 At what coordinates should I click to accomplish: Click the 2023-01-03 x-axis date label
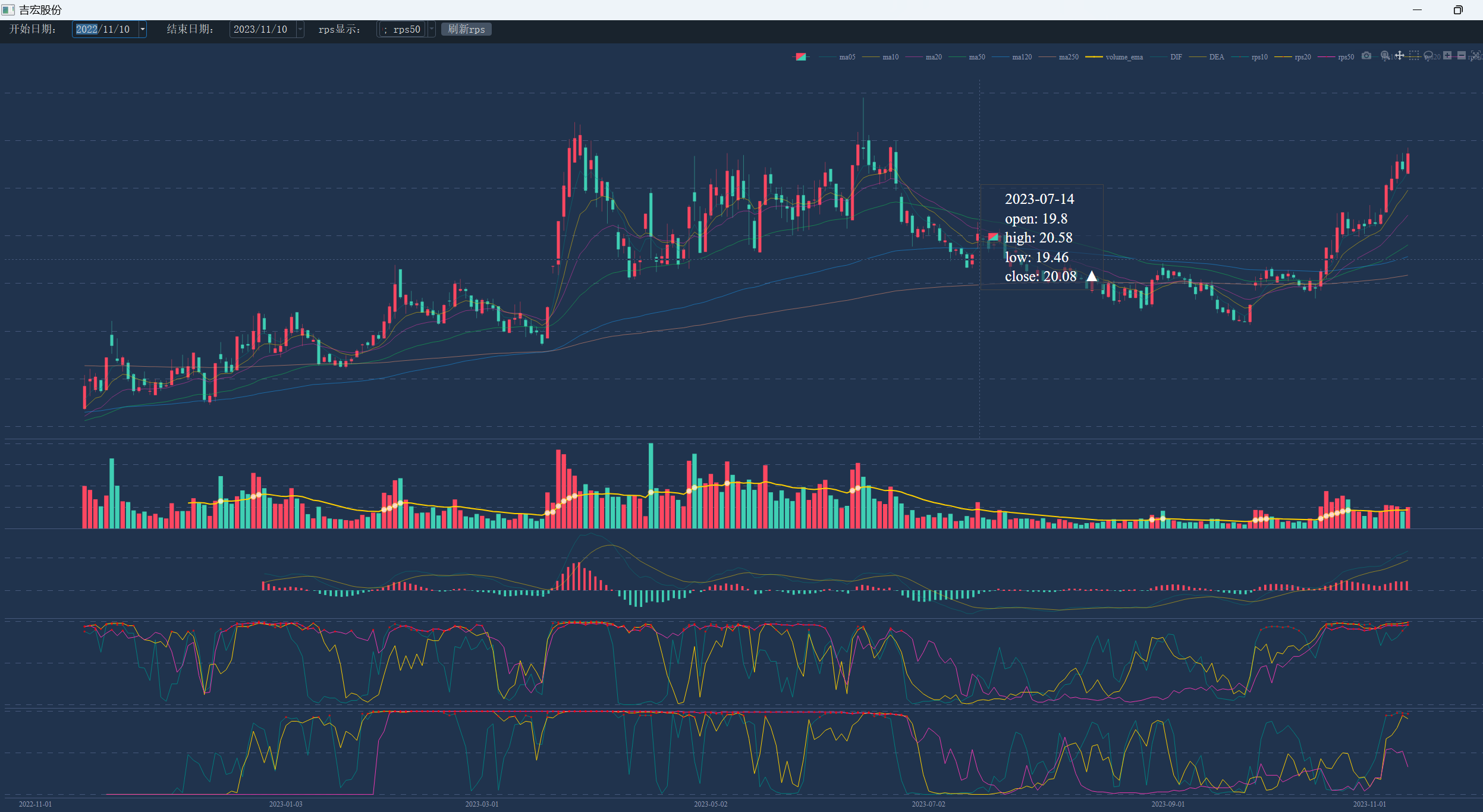[285, 804]
